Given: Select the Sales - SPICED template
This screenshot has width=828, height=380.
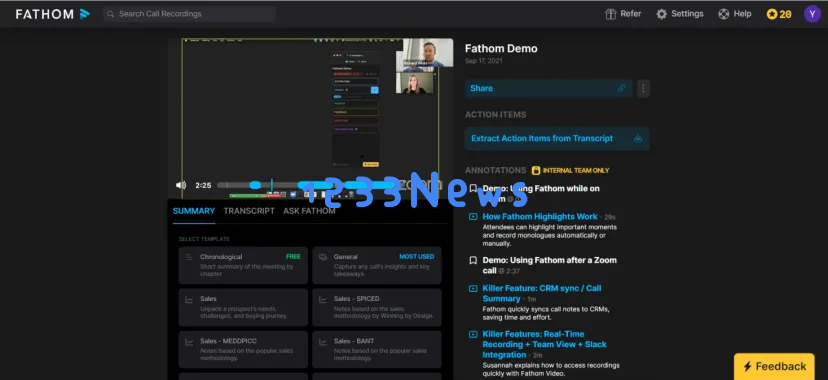Looking at the screenshot, I should 377,307.
